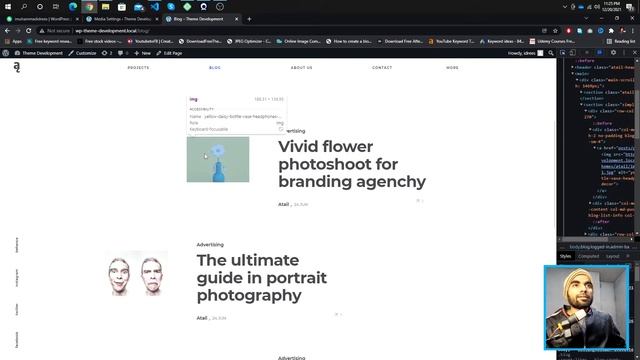640x360 pixels.
Task: Launch Microsoft Edge from taskbar
Action: pyautogui.click(x=73, y=7)
